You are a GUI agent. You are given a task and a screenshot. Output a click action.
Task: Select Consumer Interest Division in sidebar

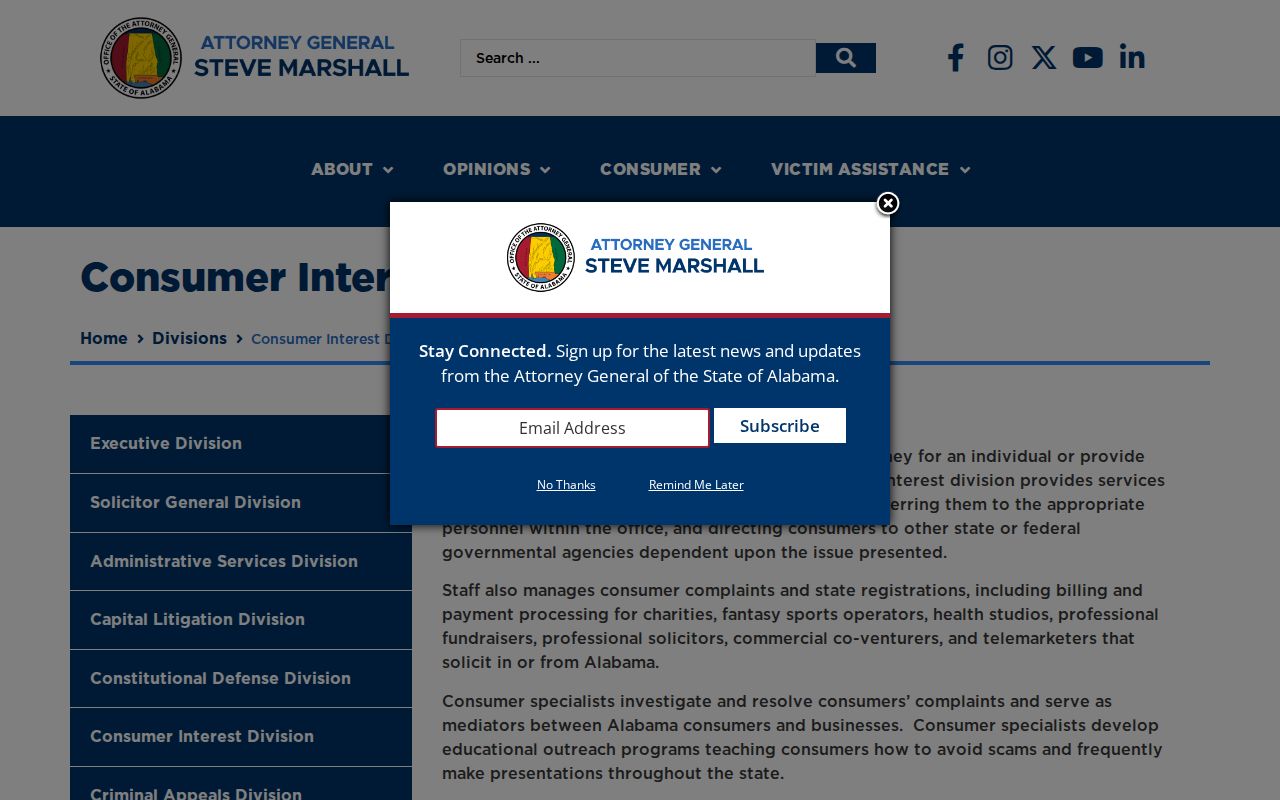pos(241,737)
